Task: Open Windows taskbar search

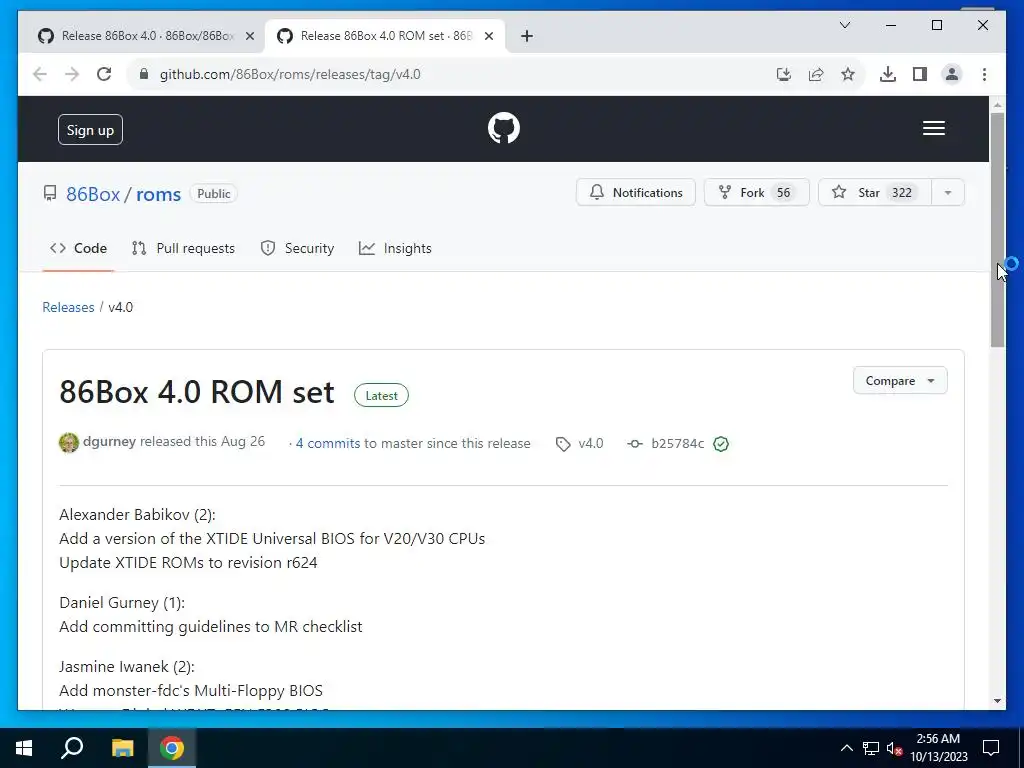Action: [x=72, y=748]
